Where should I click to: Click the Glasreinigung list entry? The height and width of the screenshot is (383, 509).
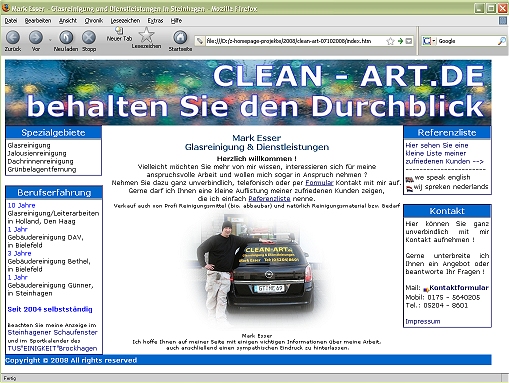coord(29,145)
